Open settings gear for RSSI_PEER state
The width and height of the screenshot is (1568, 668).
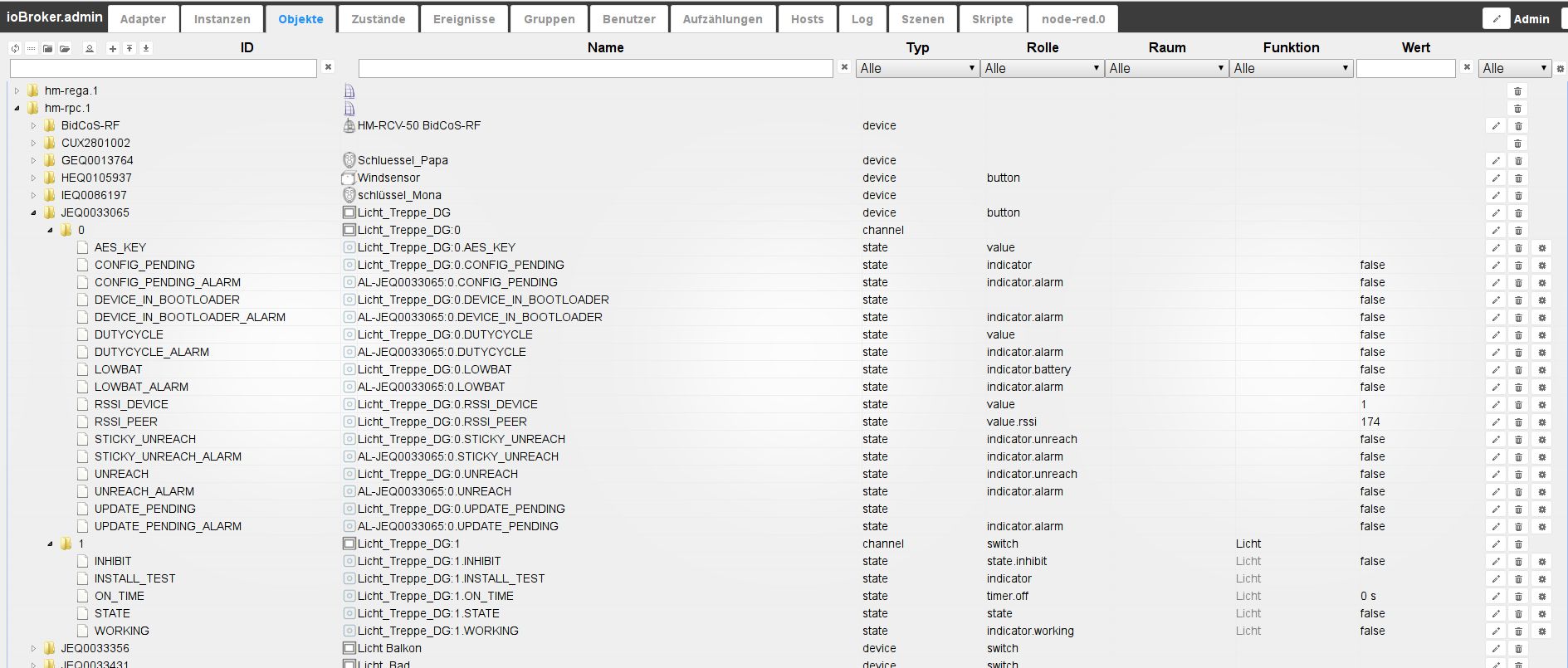(x=1542, y=422)
